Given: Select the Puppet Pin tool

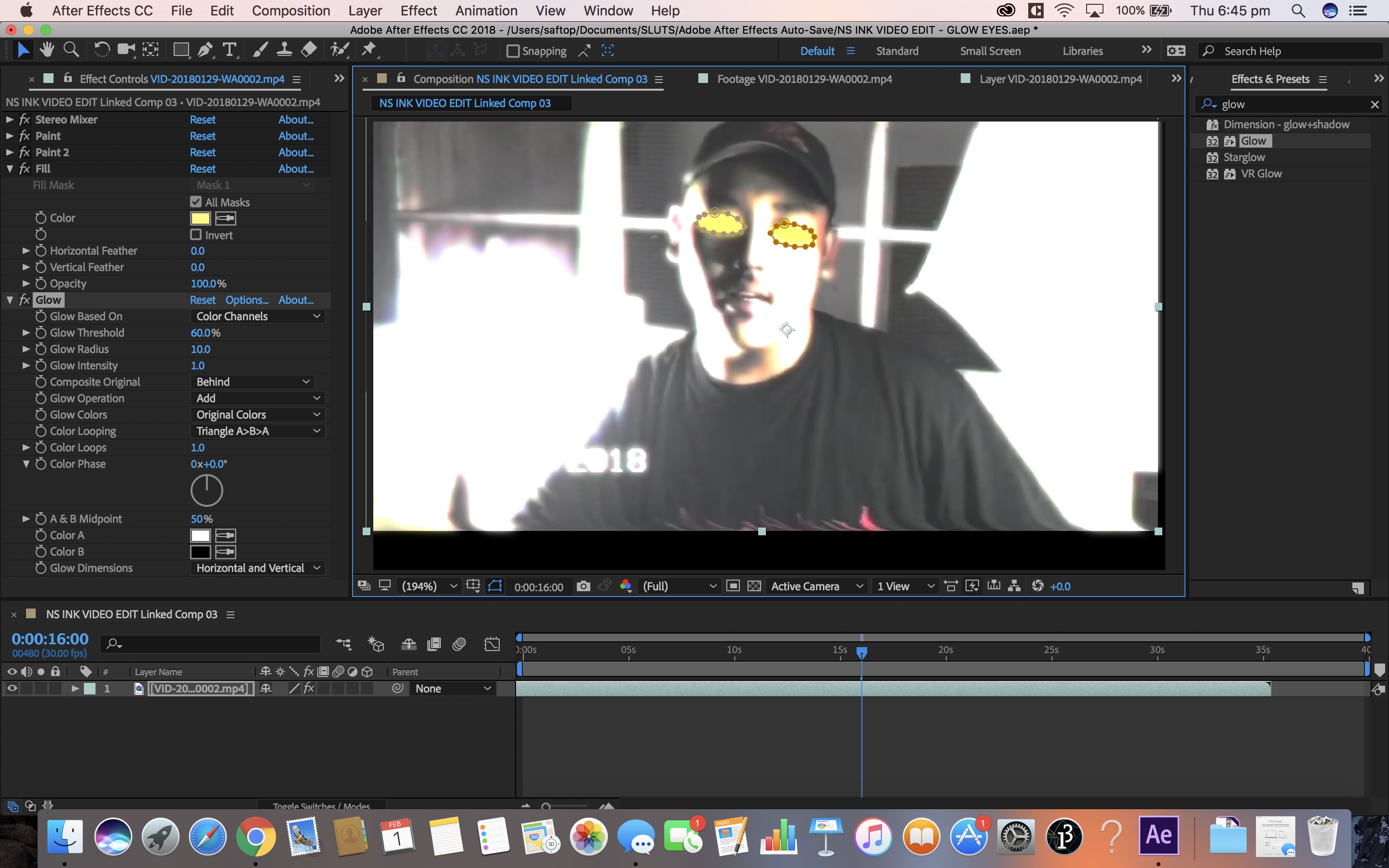Looking at the screenshot, I should (x=369, y=51).
